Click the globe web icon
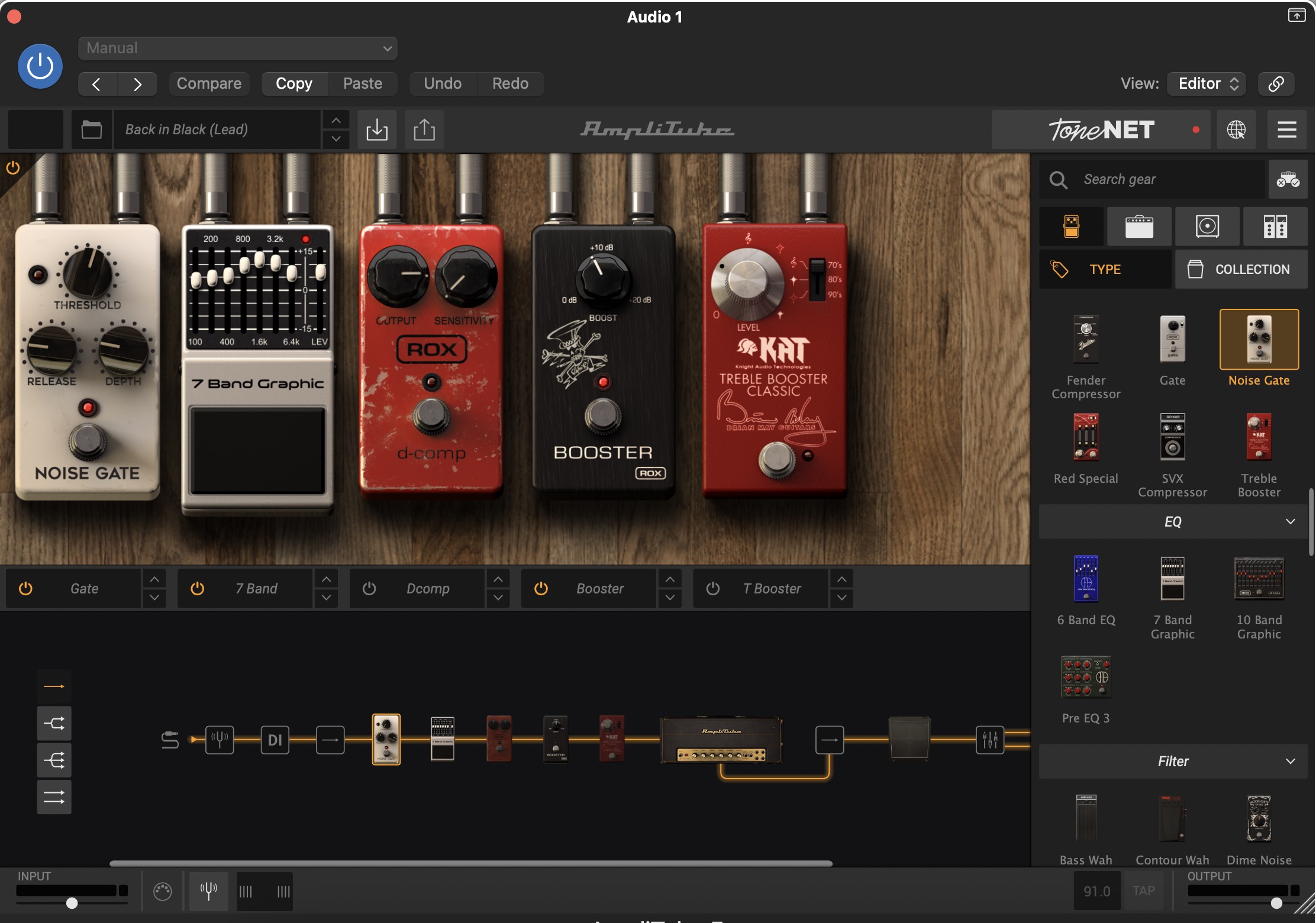Viewport: 1316px width, 923px height. tap(1236, 129)
